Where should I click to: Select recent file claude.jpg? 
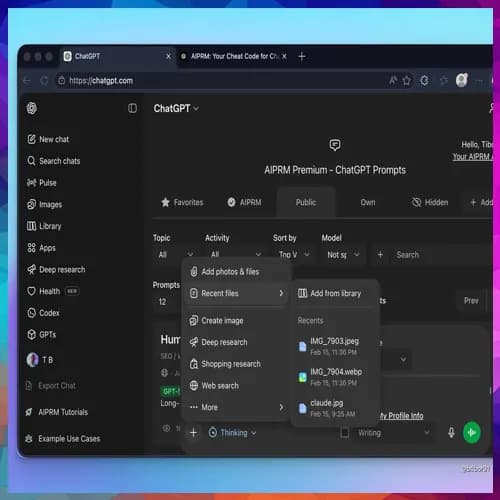[335, 408]
